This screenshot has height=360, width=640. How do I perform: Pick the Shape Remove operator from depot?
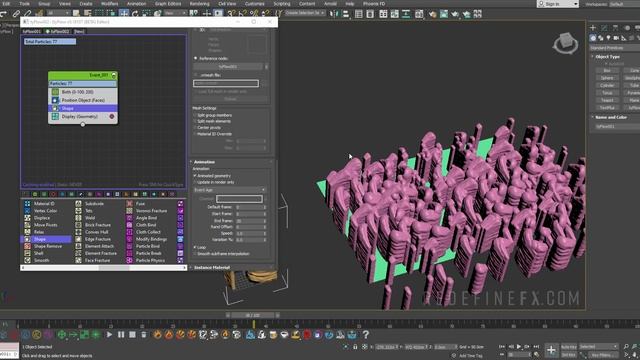click(x=47, y=246)
